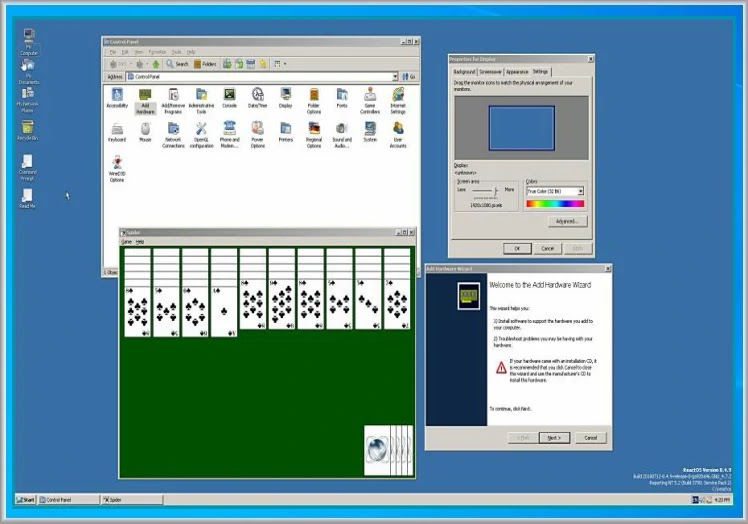The width and height of the screenshot is (748, 524).
Task: Activate the Control Panel taskbar button
Action: pyautogui.click(x=69, y=500)
